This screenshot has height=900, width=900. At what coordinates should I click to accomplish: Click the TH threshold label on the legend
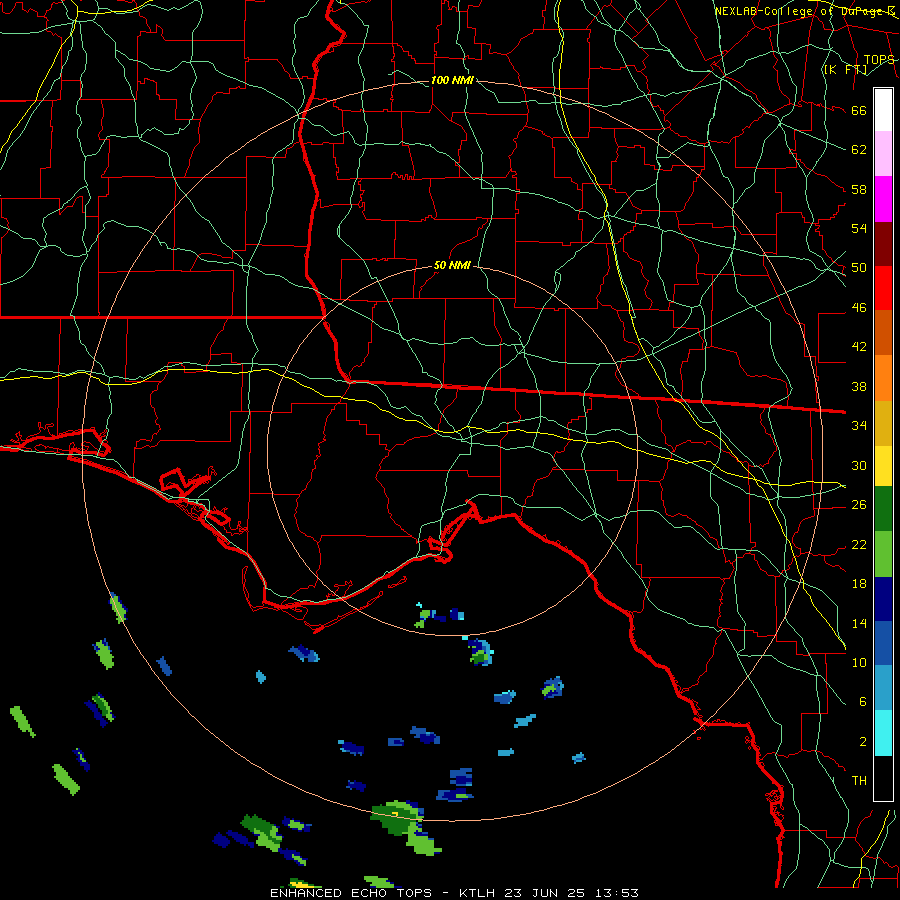(859, 781)
